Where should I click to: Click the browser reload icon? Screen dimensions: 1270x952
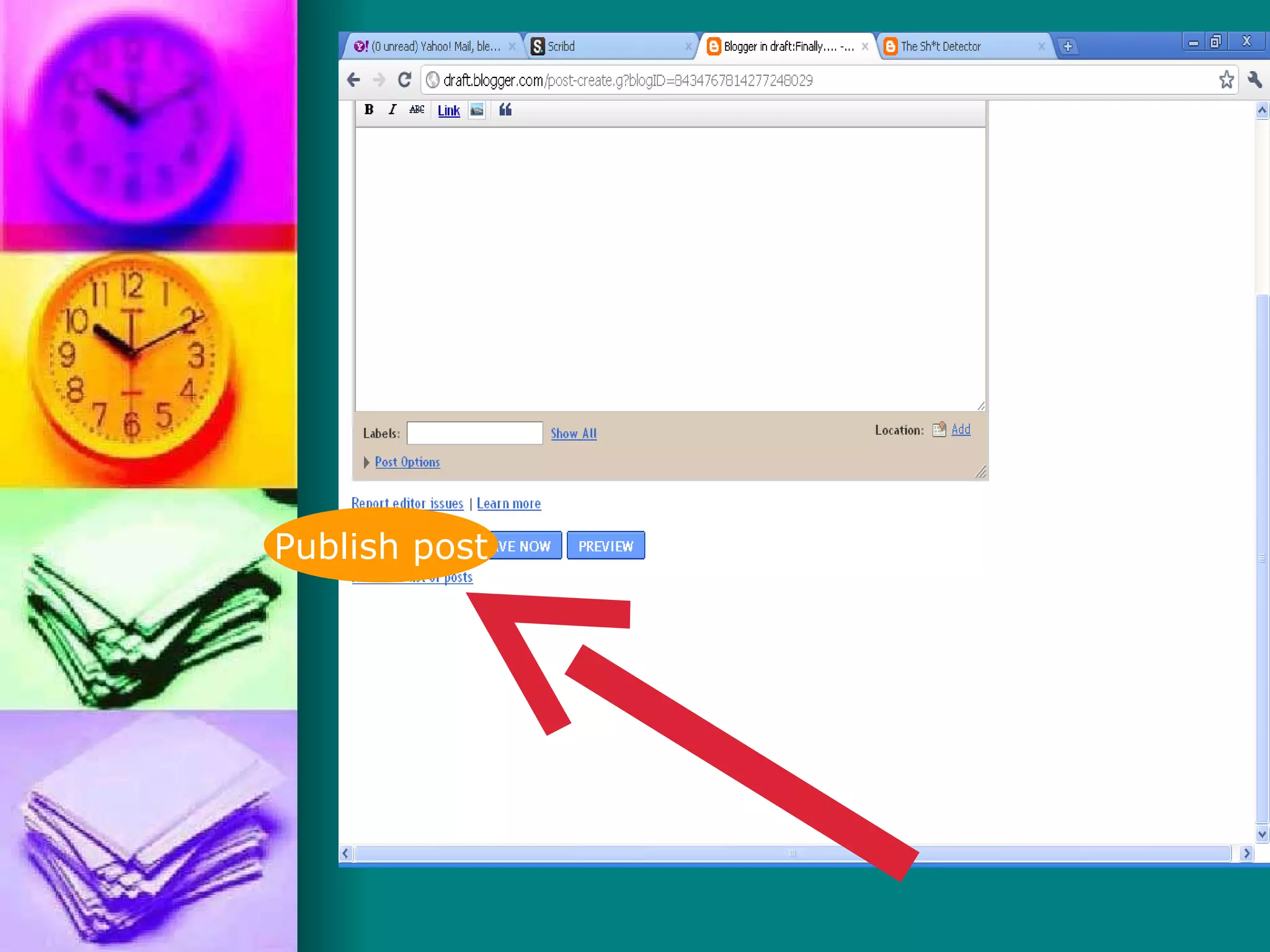[404, 80]
